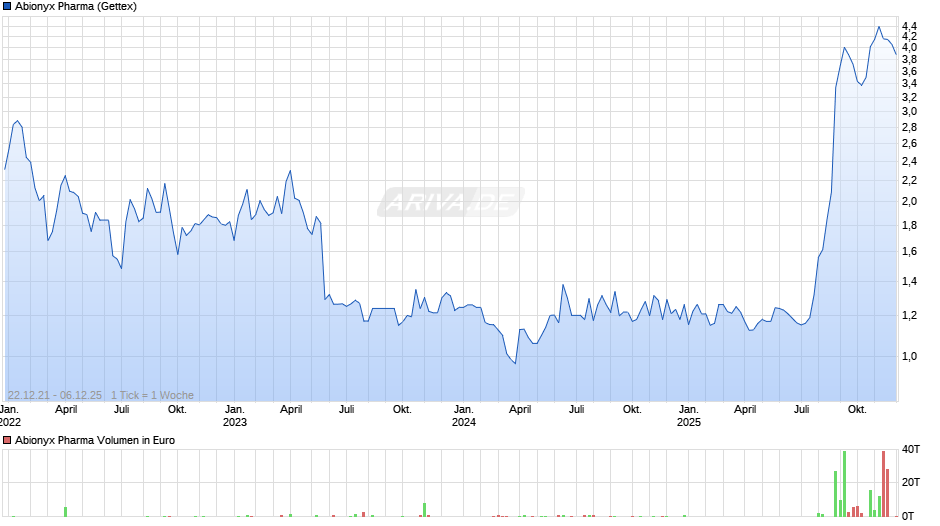The width and height of the screenshot is (940, 526).
Task: Click the 2,8 price axis label
Action: [909, 127]
